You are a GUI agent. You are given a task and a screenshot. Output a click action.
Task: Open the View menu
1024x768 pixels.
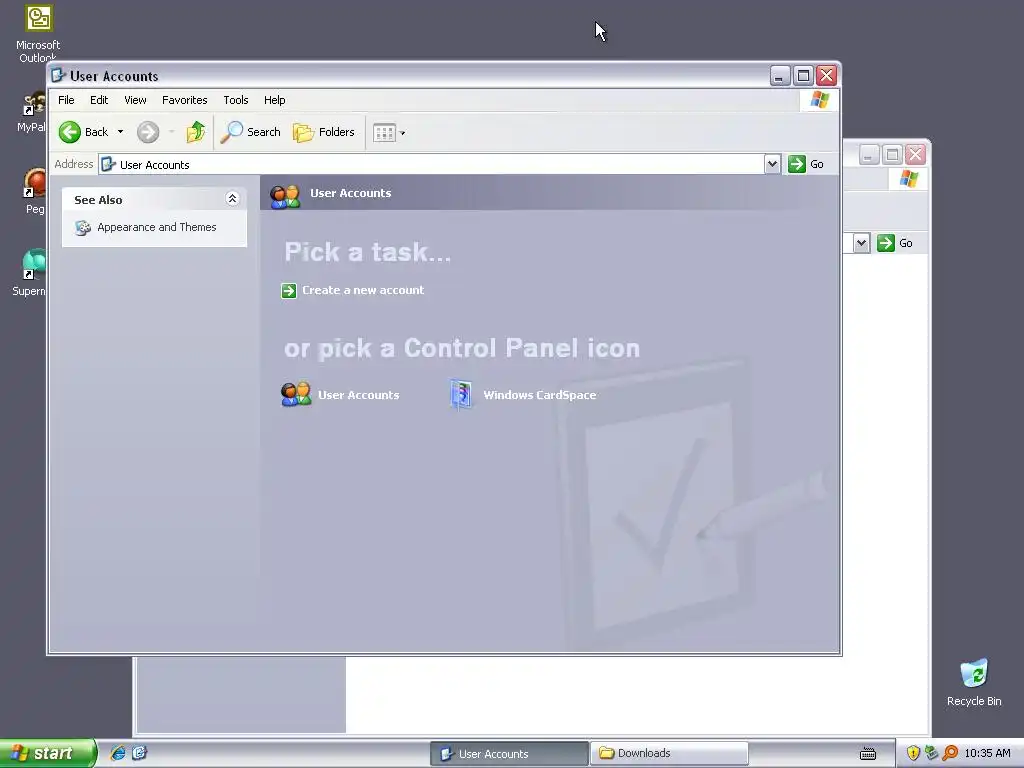135,100
